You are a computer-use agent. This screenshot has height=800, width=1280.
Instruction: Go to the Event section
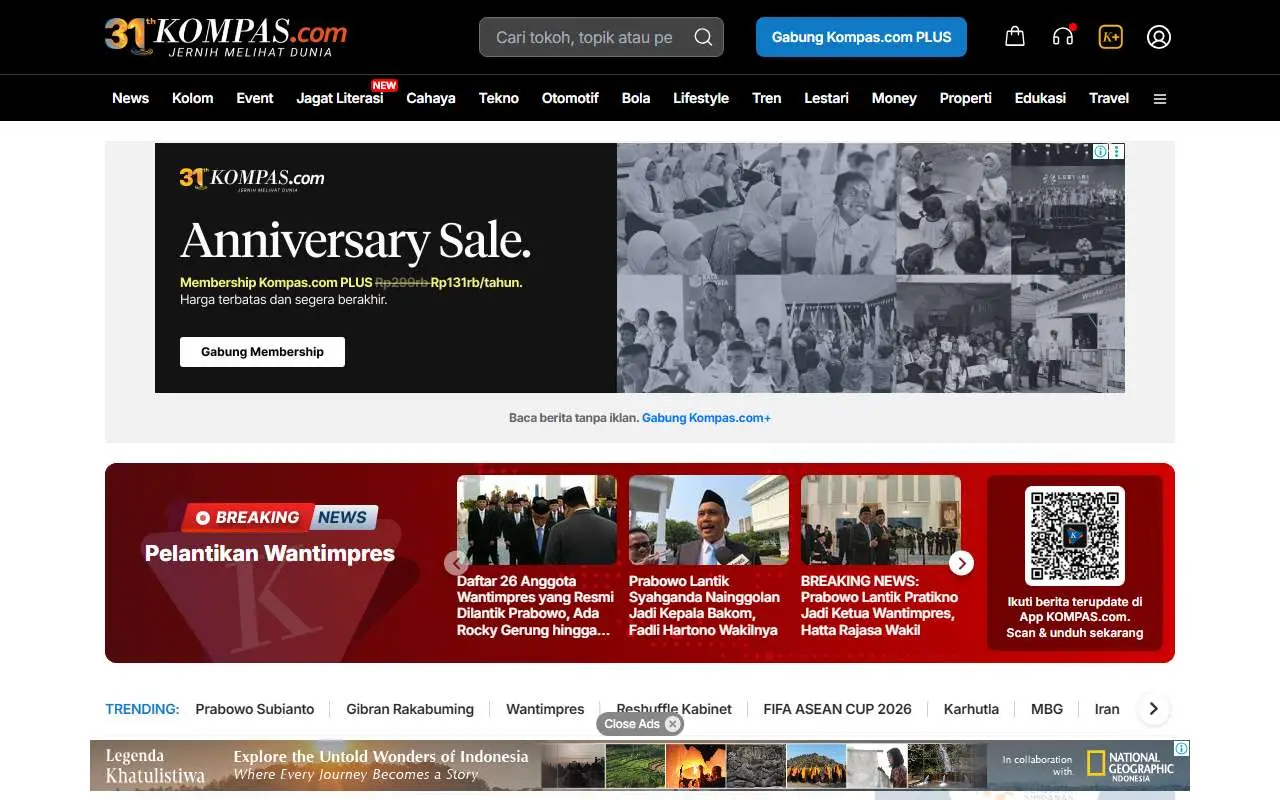[x=255, y=98]
